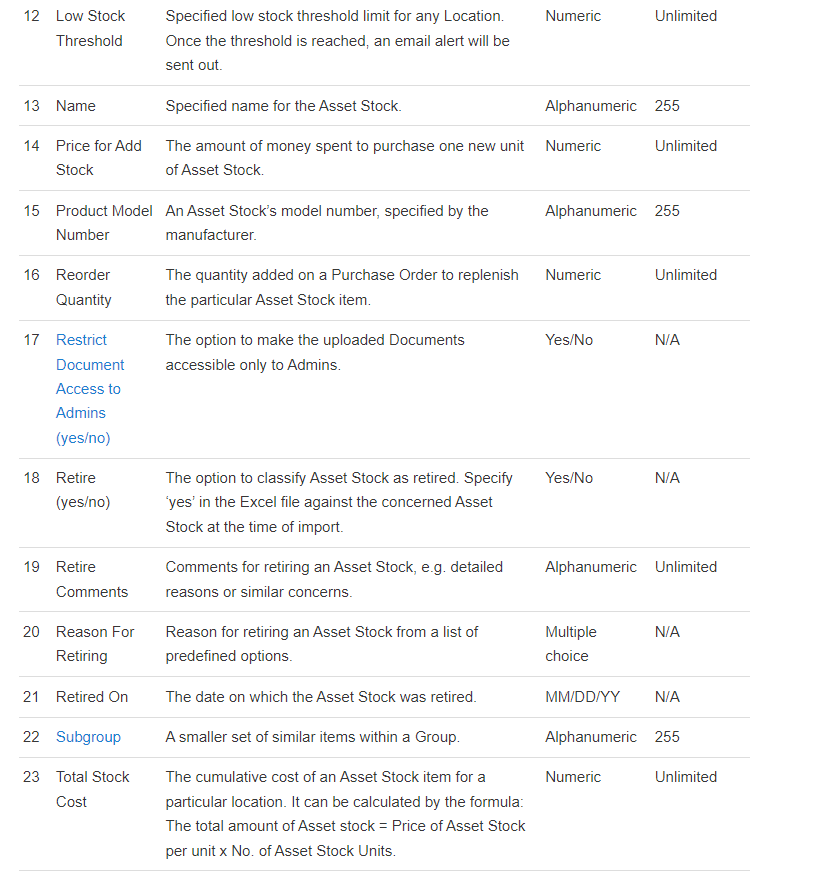This screenshot has width=826, height=874.
Task: Select the MM/DD/YY format cell
Action: pyautogui.click(x=582, y=697)
